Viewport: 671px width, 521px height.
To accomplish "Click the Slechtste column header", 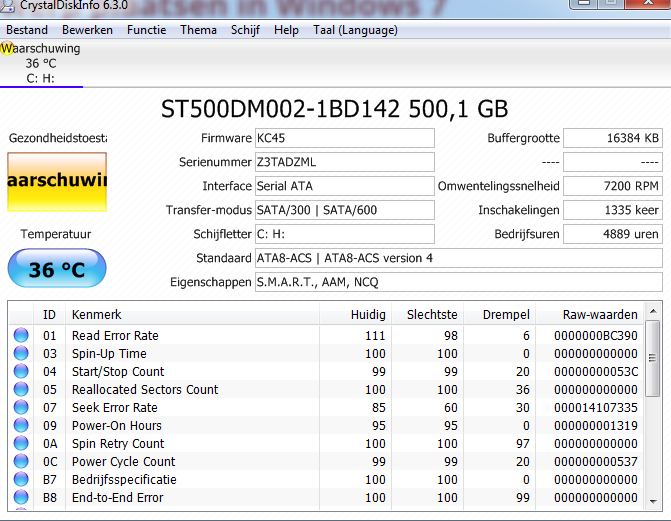I will point(428,315).
